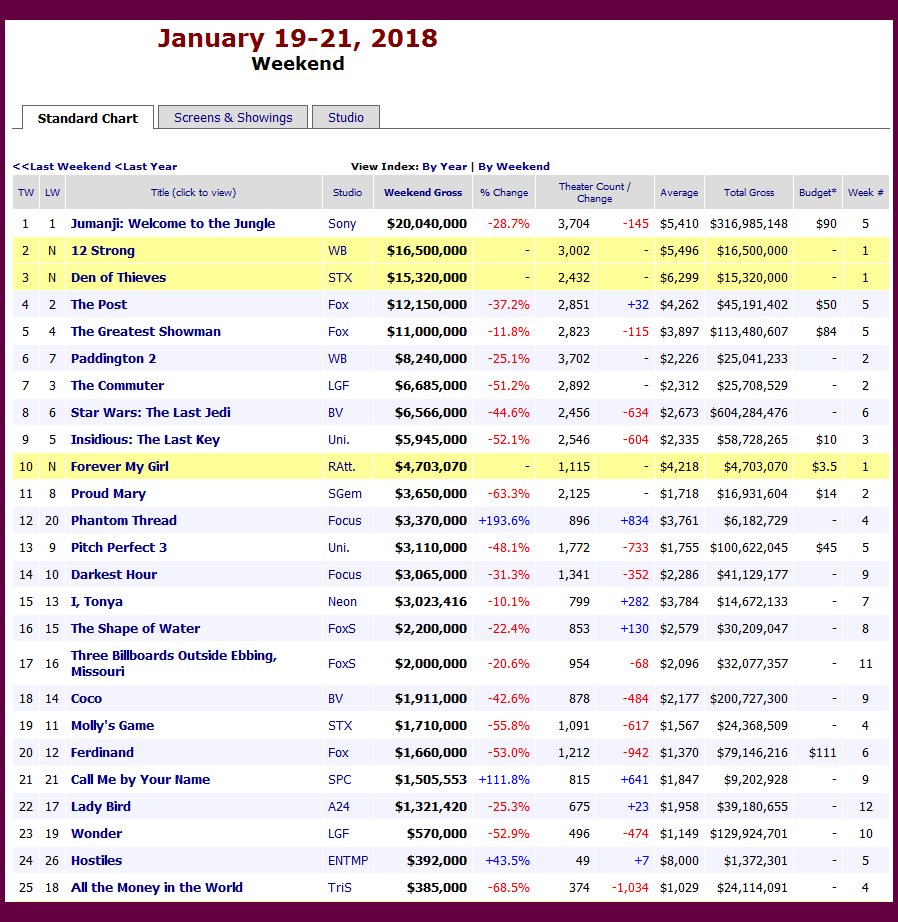Open Three Billboards Outside Ebbing, Missouri link
Image resolution: width=898 pixels, height=922 pixels.
click(x=173, y=663)
